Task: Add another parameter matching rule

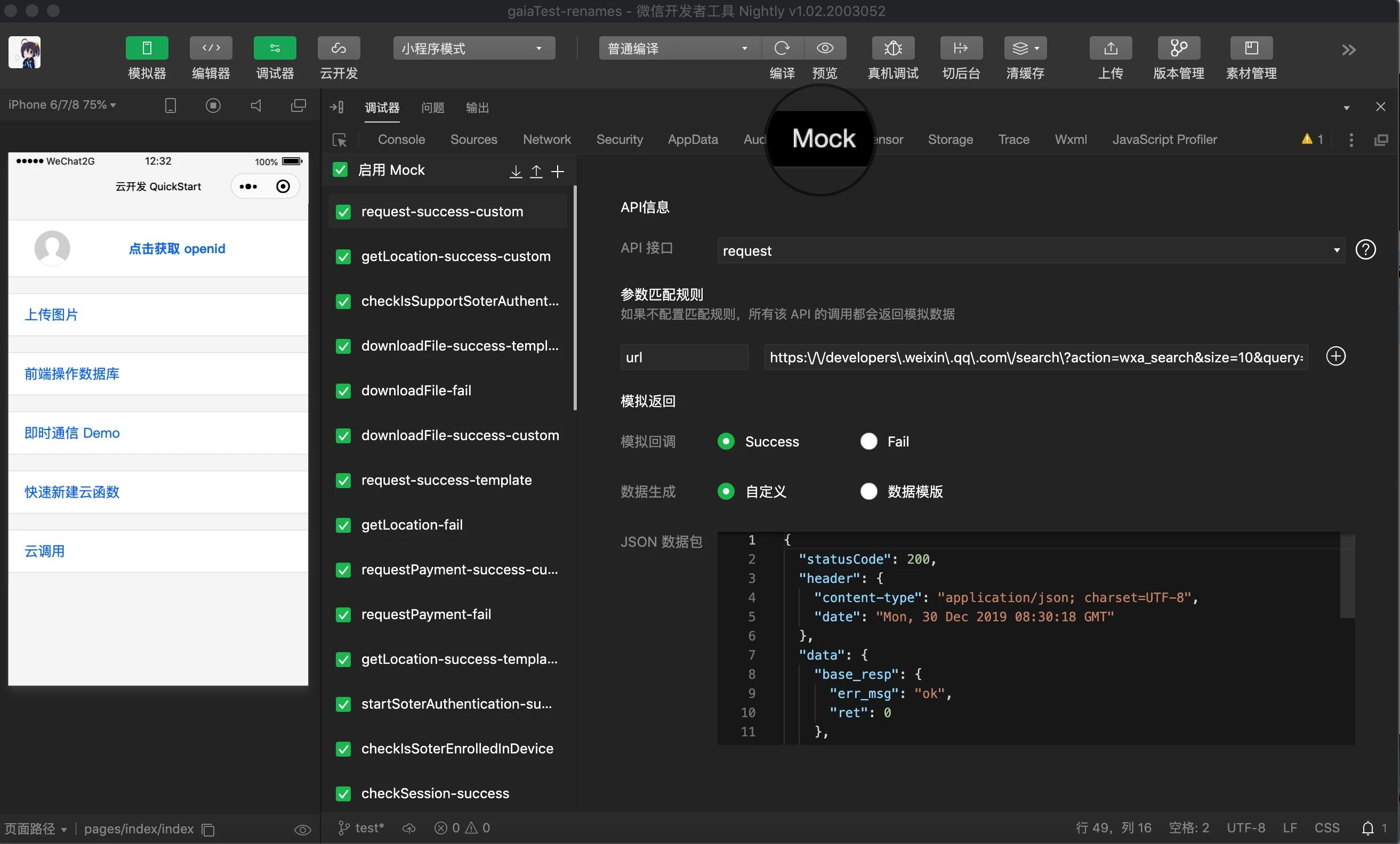Action: click(1335, 356)
